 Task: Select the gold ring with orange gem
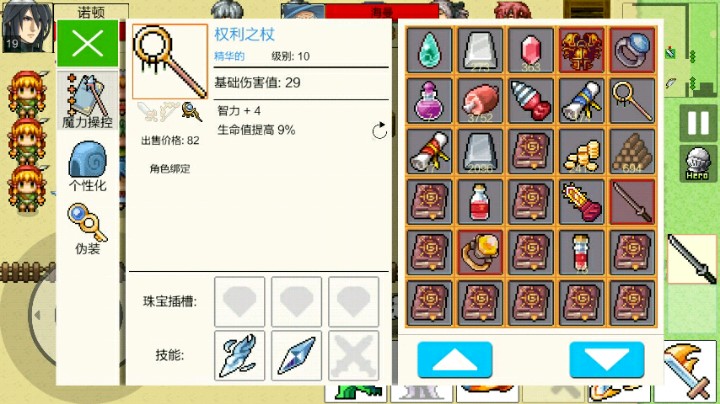click(480, 253)
